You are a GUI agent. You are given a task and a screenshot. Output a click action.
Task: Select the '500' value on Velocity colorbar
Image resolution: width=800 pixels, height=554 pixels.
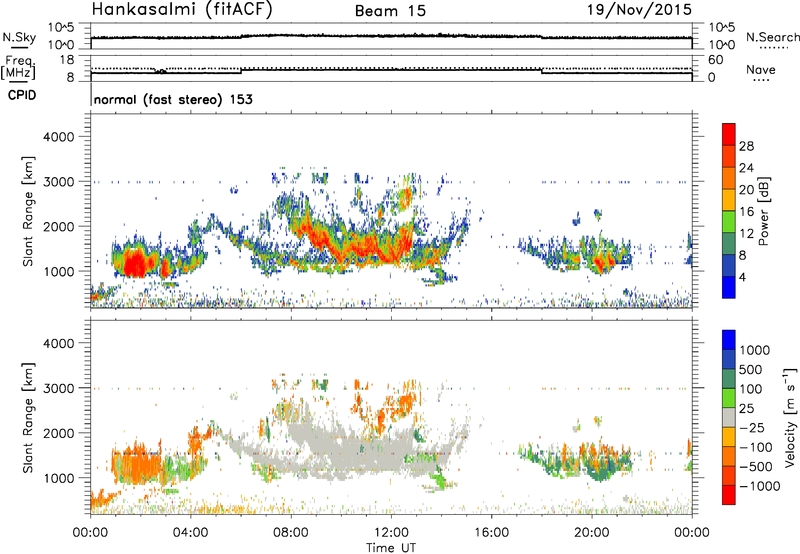tap(751, 369)
